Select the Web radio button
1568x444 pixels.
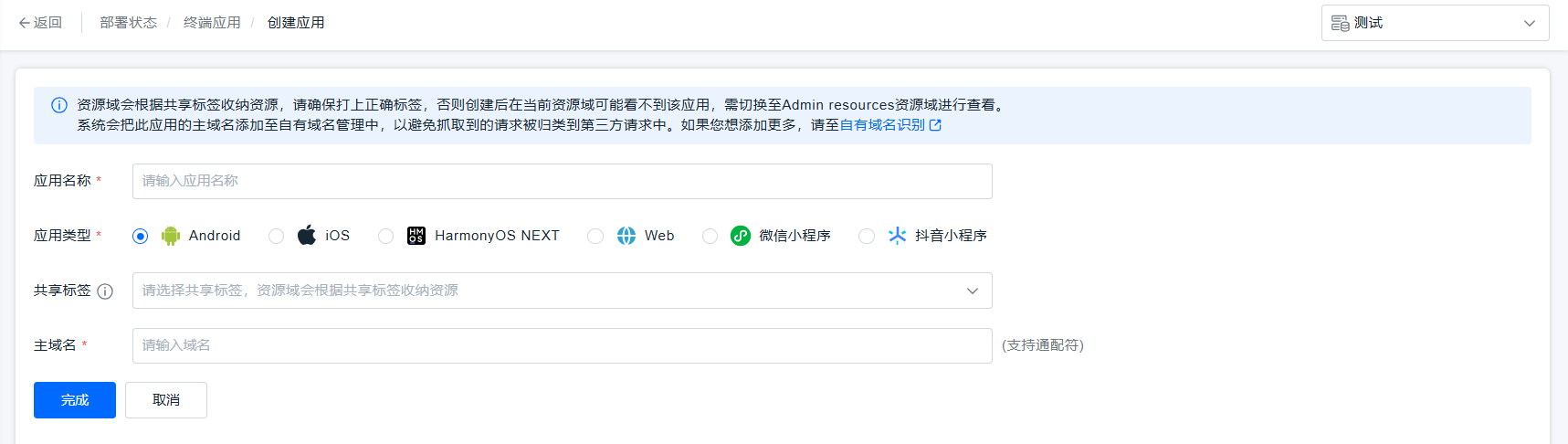click(x=595, y=237)
